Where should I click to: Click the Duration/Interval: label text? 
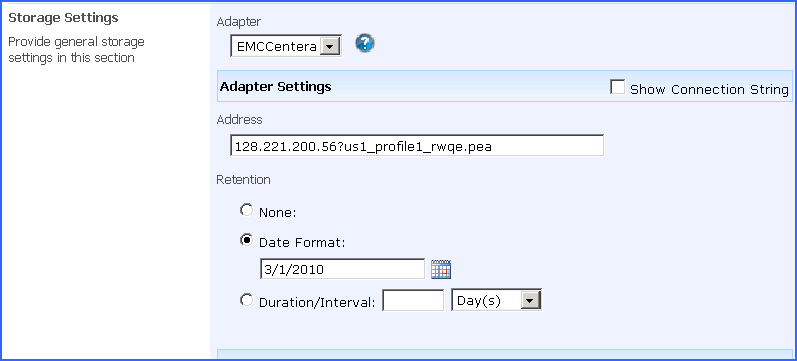tap(317, 303)
